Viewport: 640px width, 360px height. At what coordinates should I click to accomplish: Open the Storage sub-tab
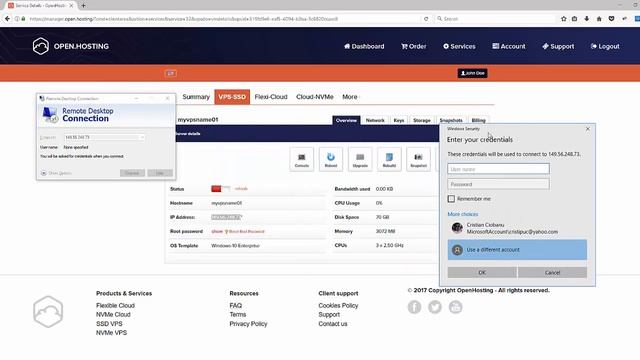coord(422,120)
